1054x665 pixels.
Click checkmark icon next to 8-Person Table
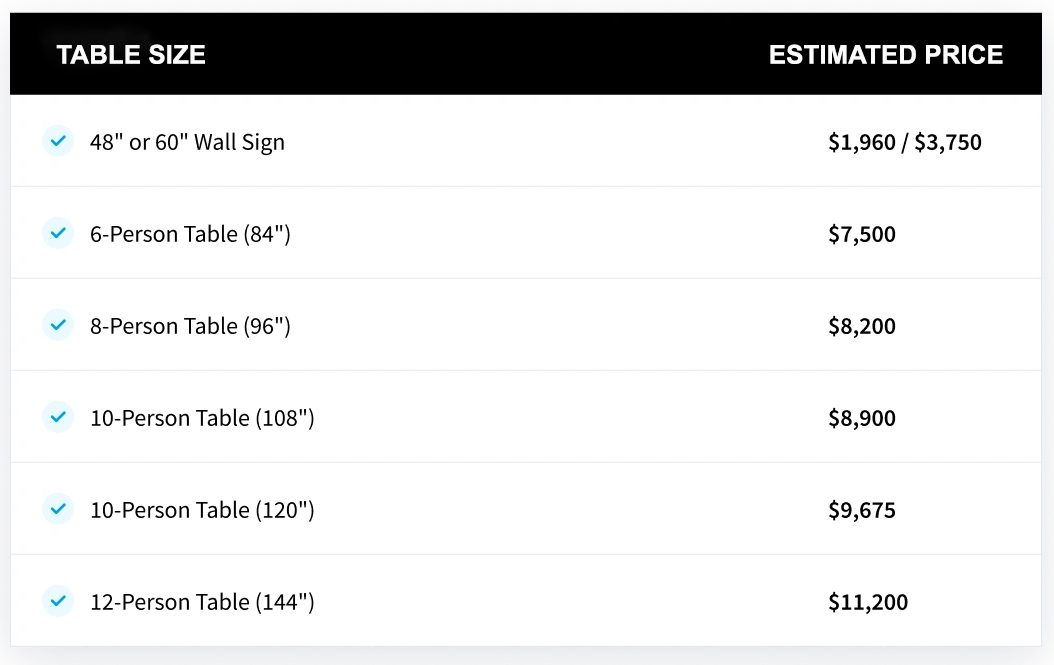point(58,325)
